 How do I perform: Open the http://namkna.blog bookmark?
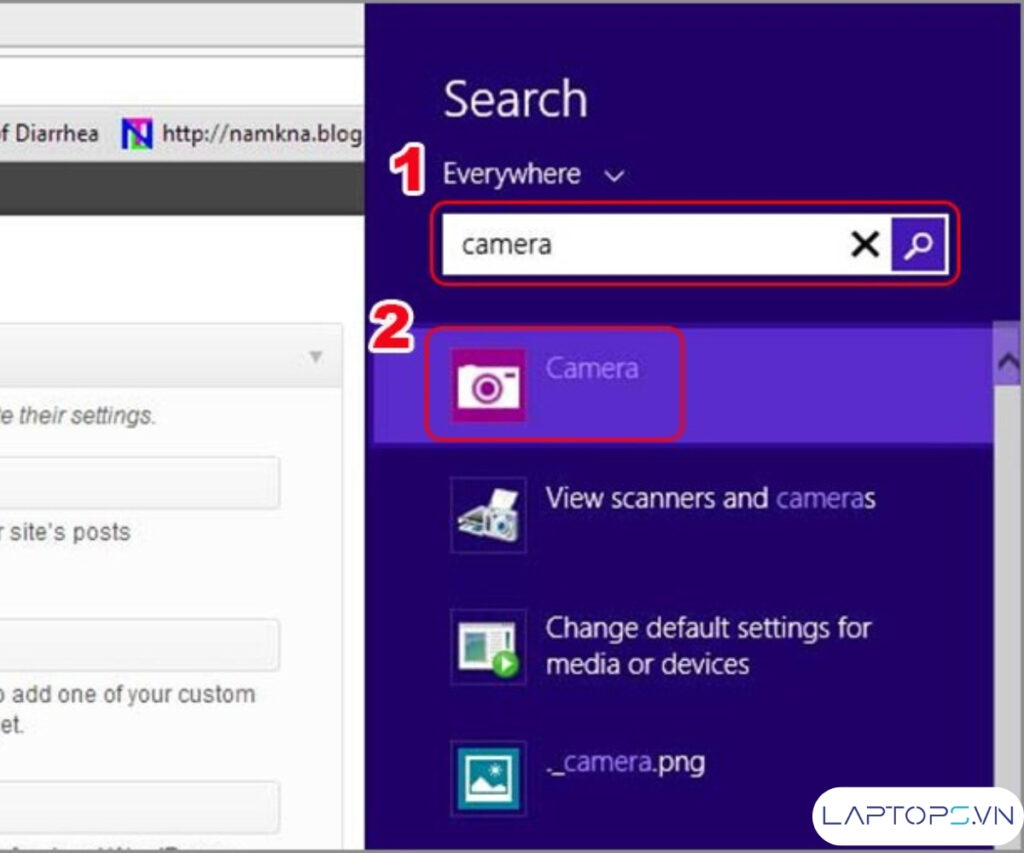260,133
